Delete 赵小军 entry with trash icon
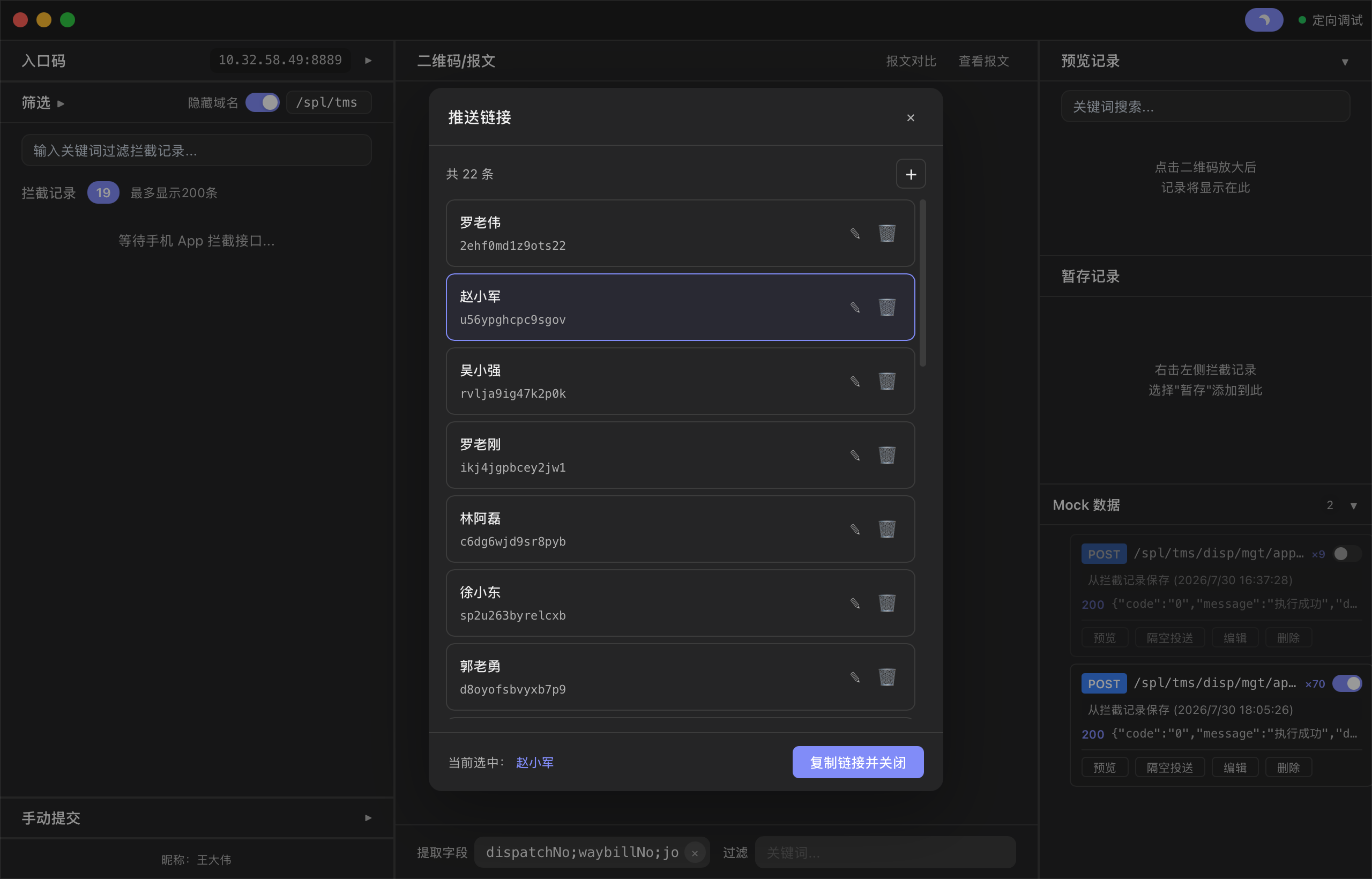 click(x=887, y=308)
